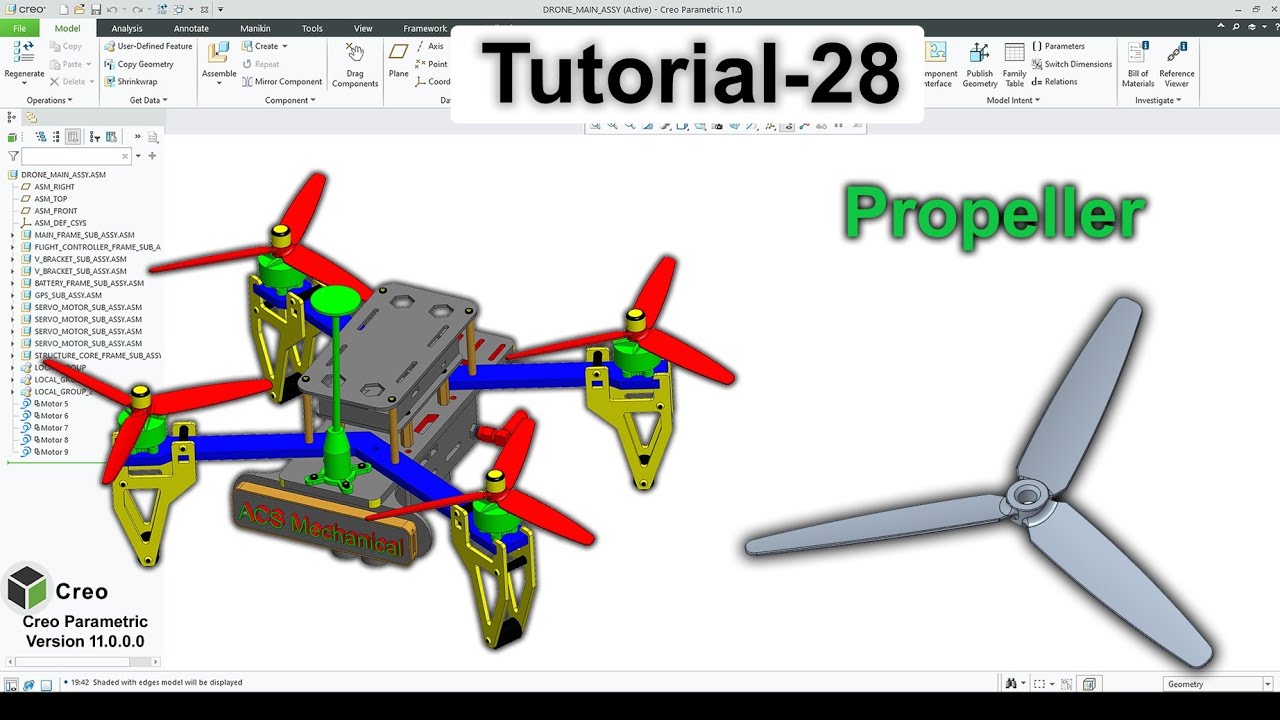Click the User-Defined Feature tool
Screen dimensions: 1280x720
[x=148, y=46]
